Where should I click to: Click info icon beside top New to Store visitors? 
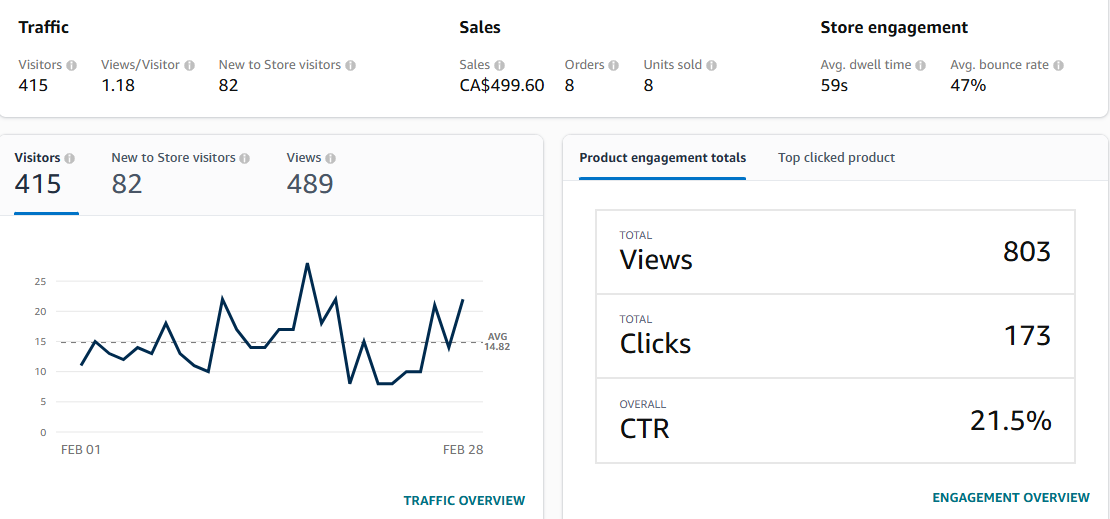click(x=351, y=65)
